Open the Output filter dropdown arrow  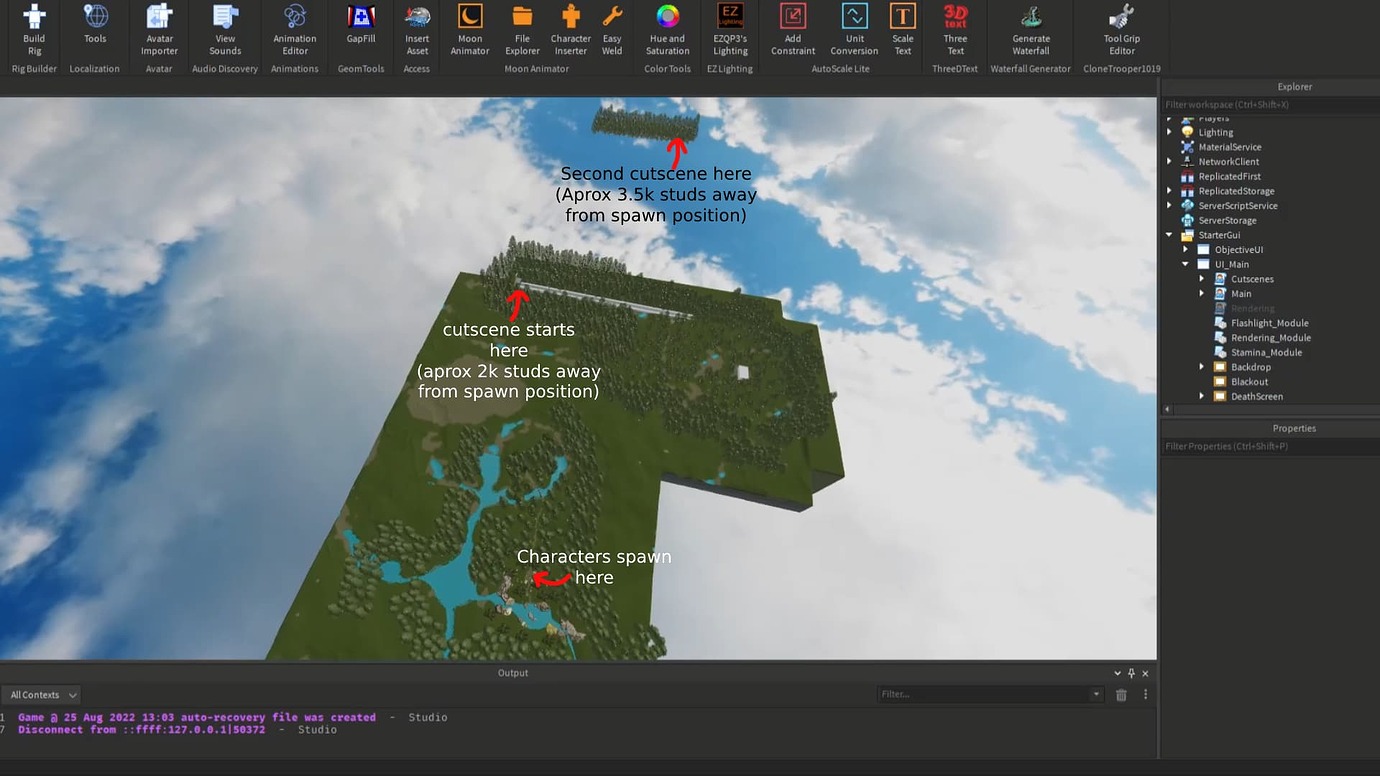coord(1096,694)
